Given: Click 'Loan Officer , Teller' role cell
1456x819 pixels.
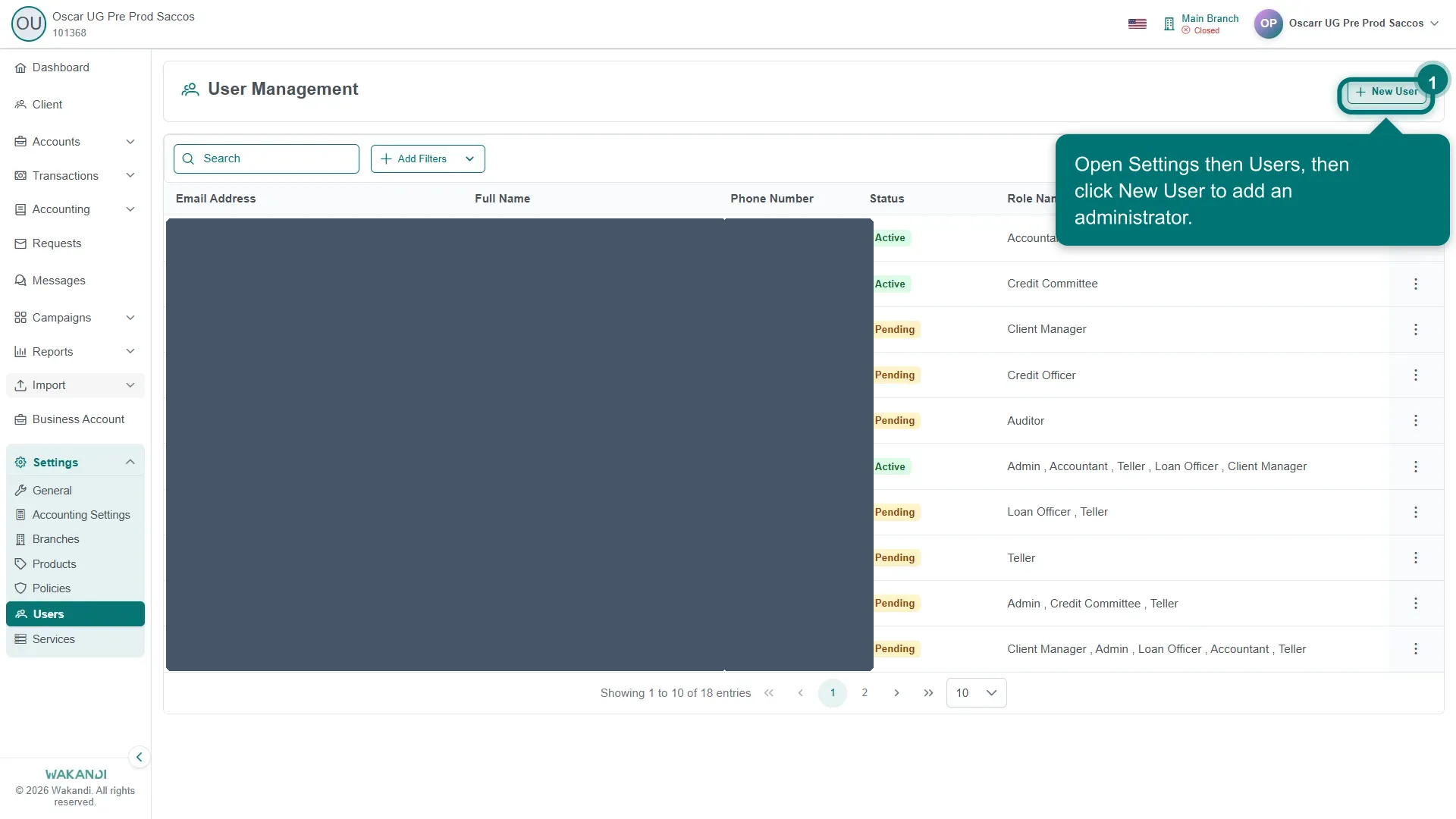Looking at the screenshot, I should [x=1057, y=512].
